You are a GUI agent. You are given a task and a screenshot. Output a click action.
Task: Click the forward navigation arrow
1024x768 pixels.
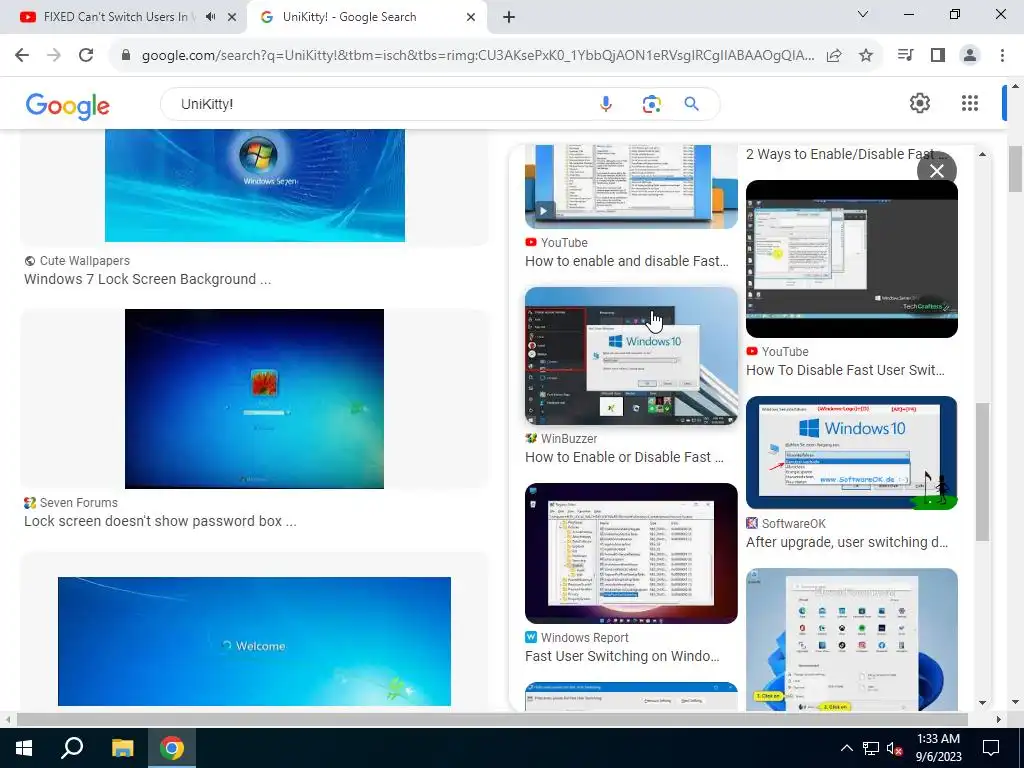(x=54, y=56)
